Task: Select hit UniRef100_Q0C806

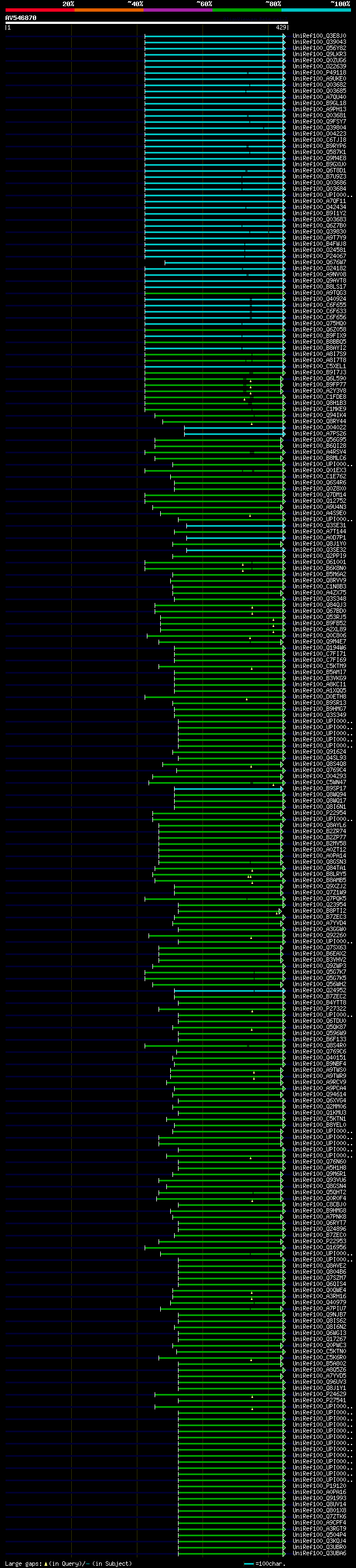Action: coord(319,635)
